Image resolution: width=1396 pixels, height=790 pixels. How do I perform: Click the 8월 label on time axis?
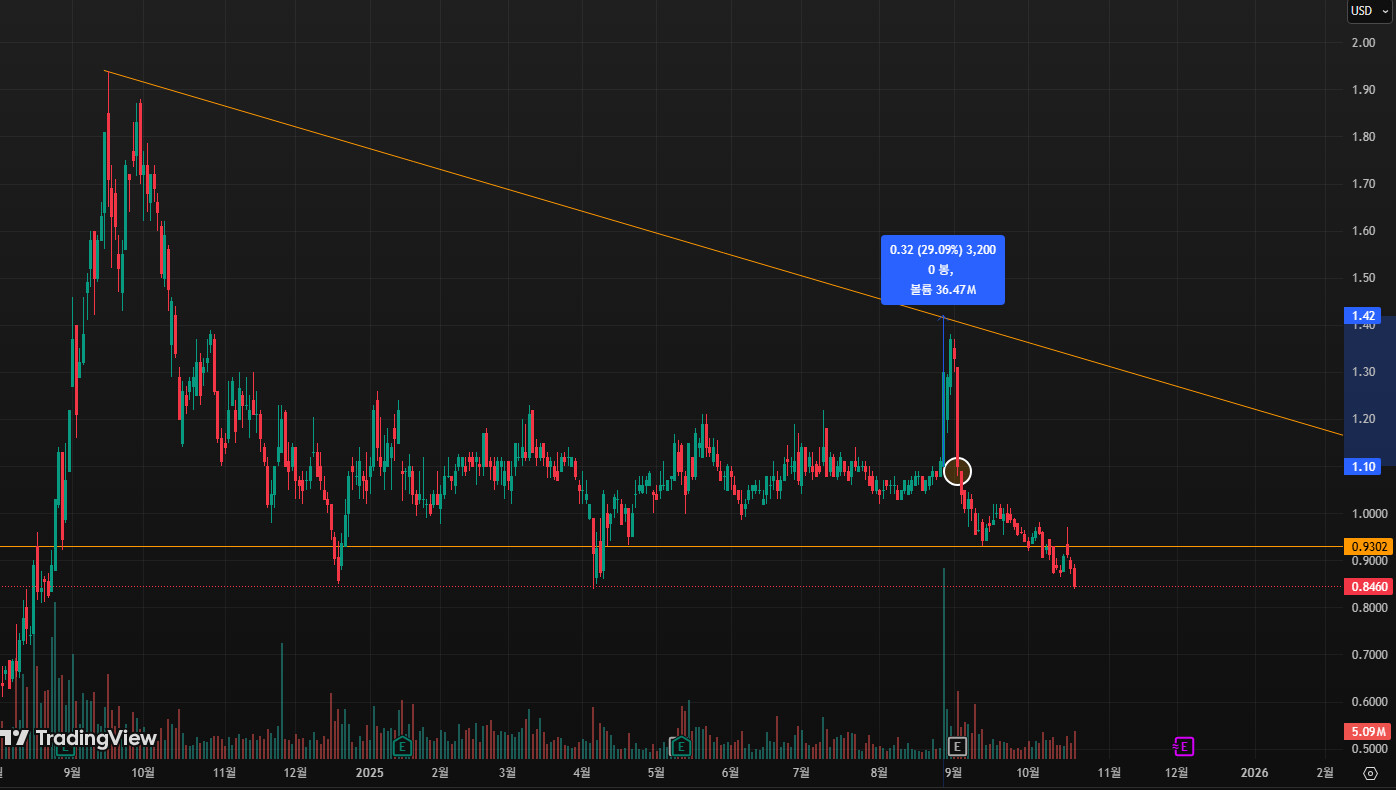click(x=879, y=773)
